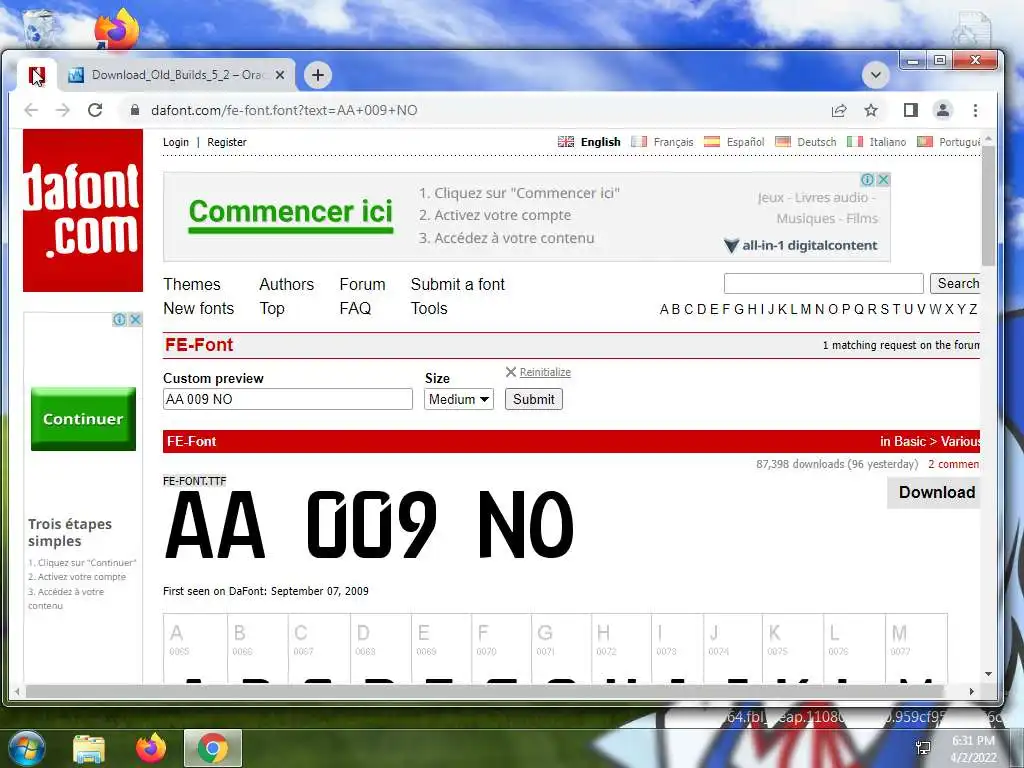Image resolution: width=1024 pixels, height=768 pixels.
Task: Open Firefox from the taskbar
Action: [151, 748]
